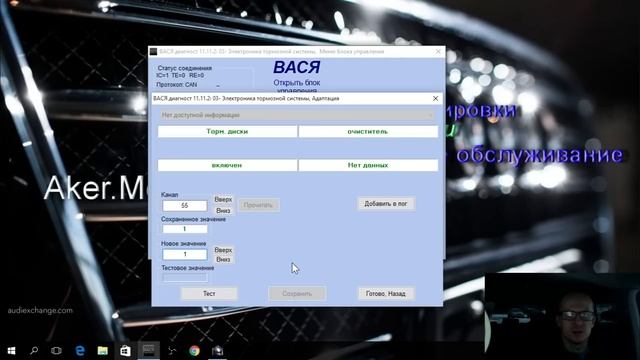
Task: Click the Новое значение input field
Action: (184, 254)
